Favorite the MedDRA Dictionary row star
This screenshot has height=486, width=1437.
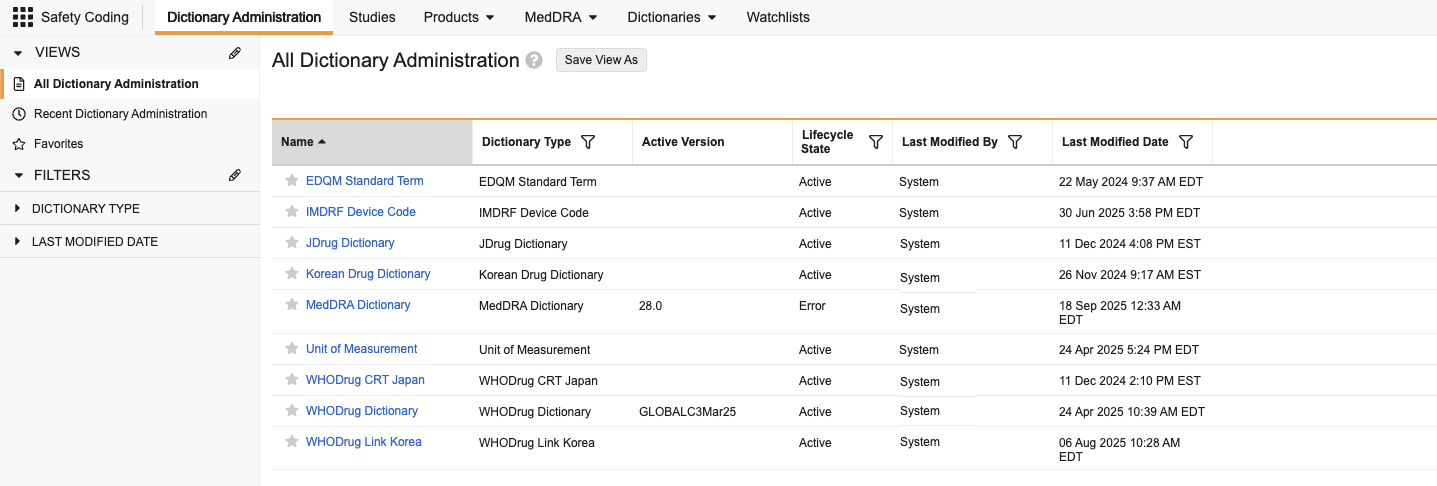click(x=292, y=305)
